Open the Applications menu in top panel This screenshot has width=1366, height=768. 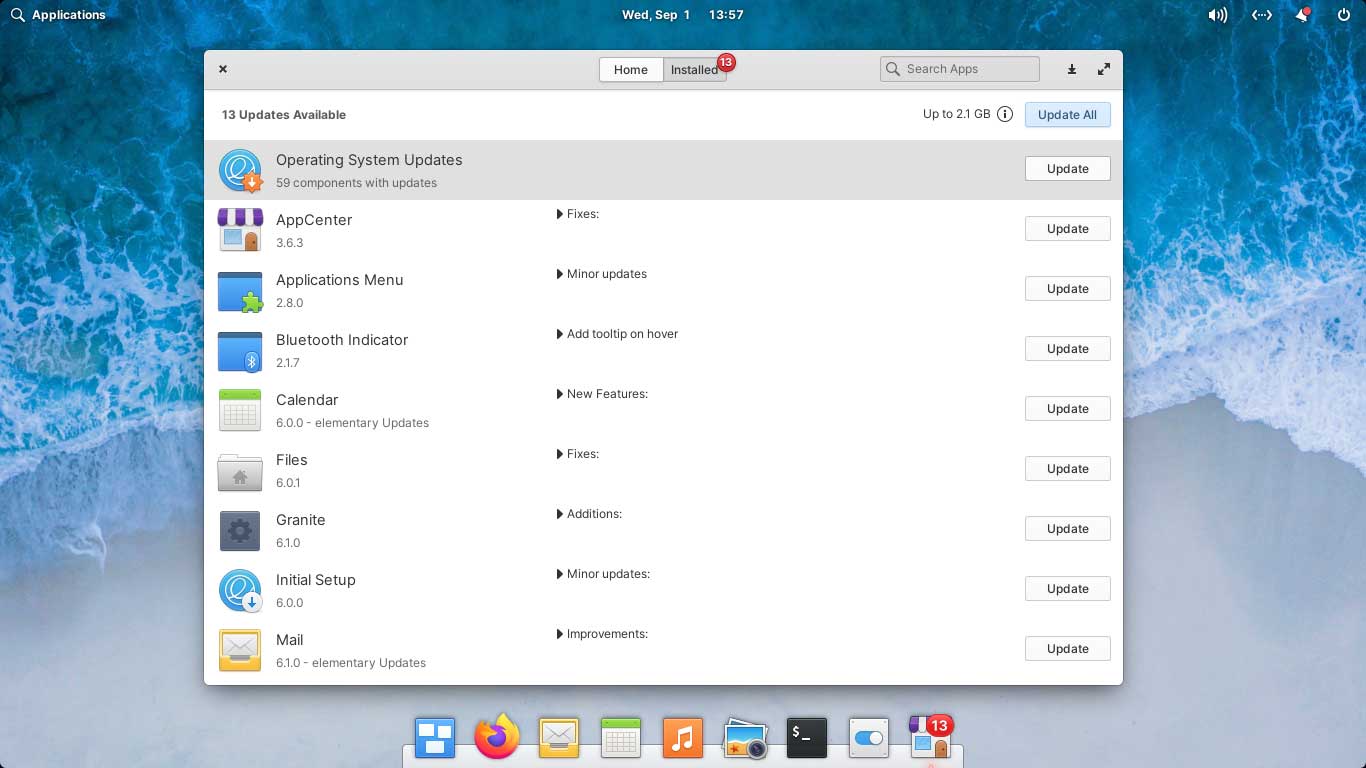(x=58, y=15)
